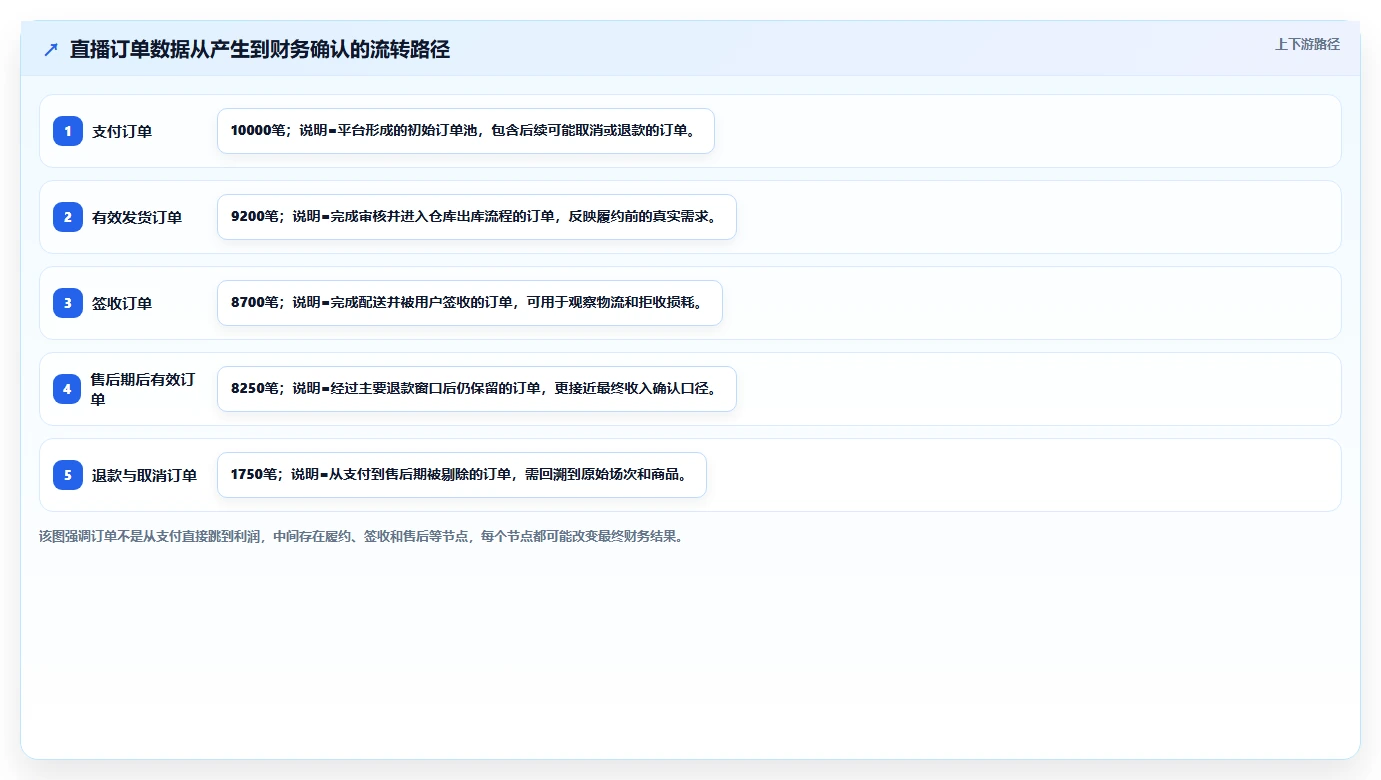The width and height of the screenshot is (1381, 780).
Task: Select step number 2 badge
Action: point(68,217)
